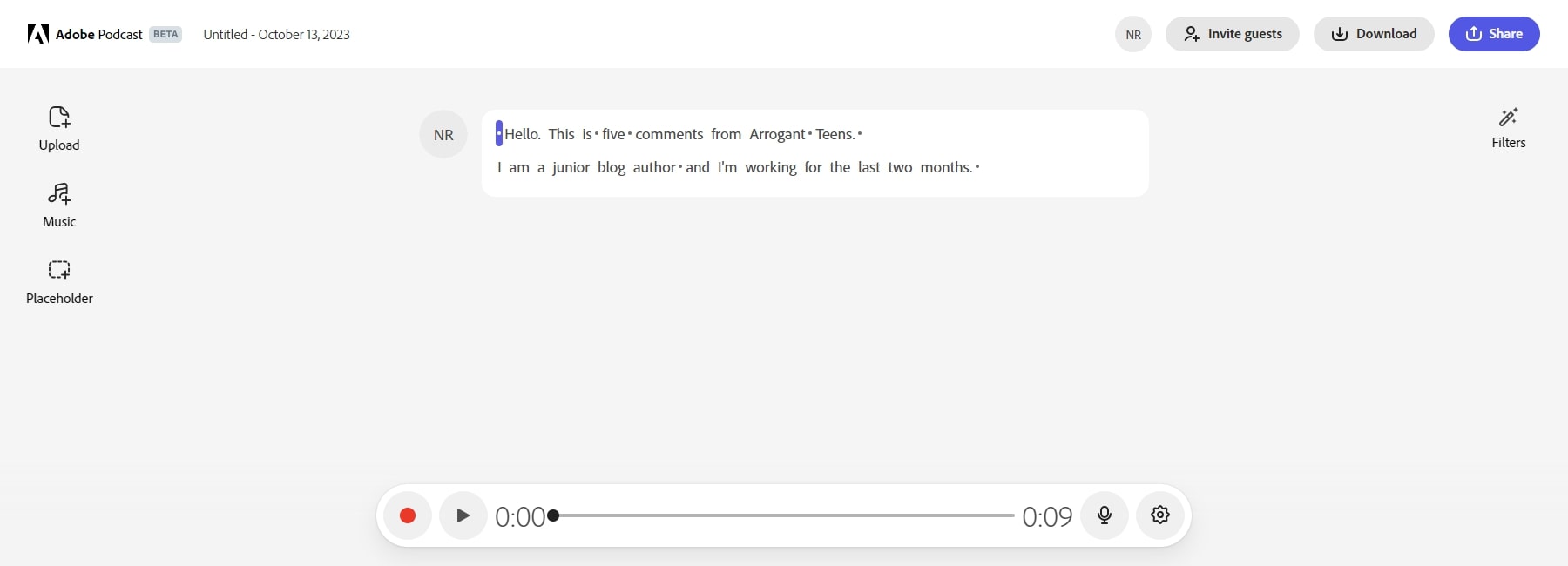The height and width of the screenshot is (566, 1568).
Task: Select the word "two" in the transcript
Action: coord(900,167)
